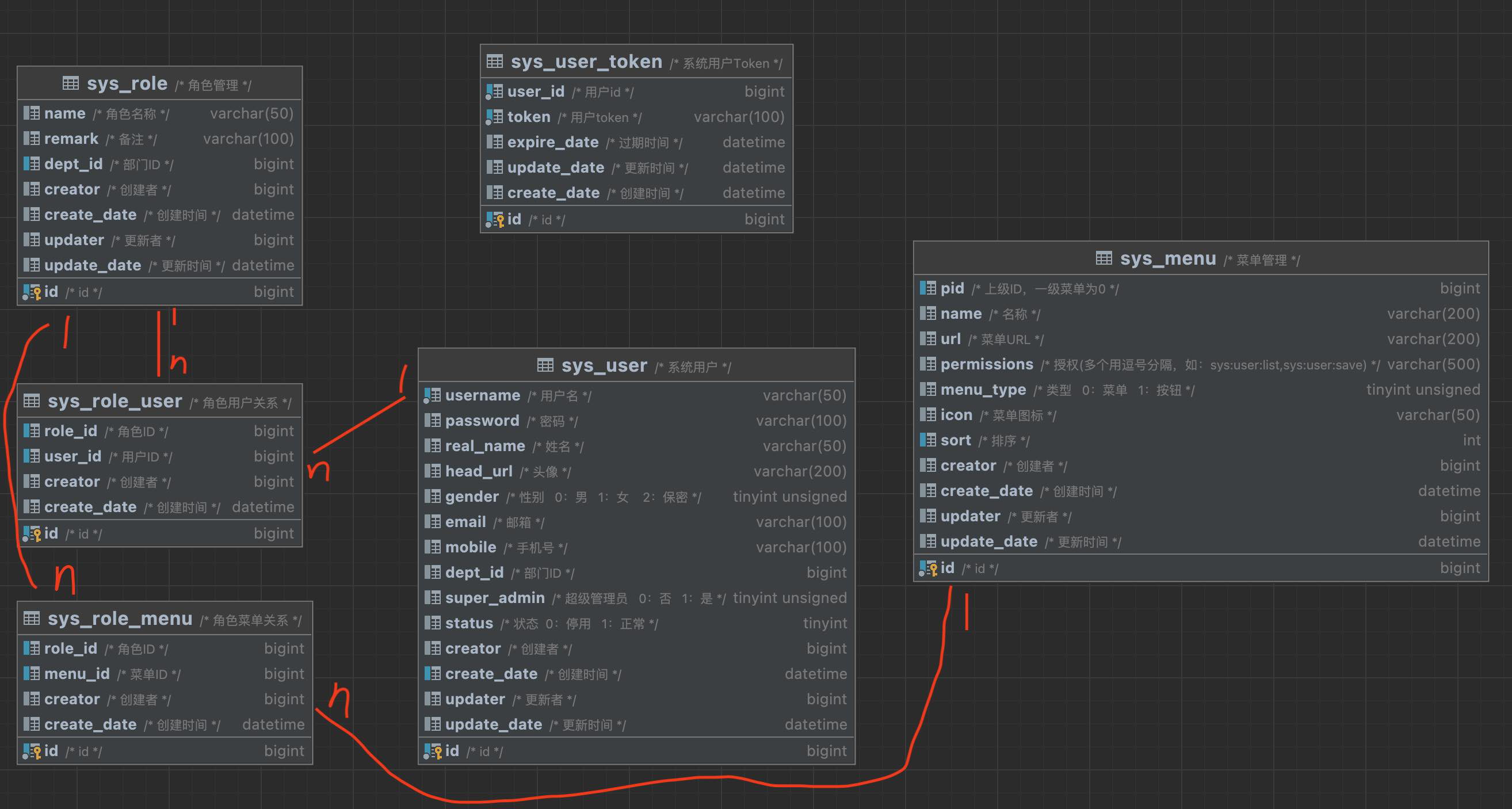
Task: Select creator column in sys_role_user
Action: click(159, 481)
